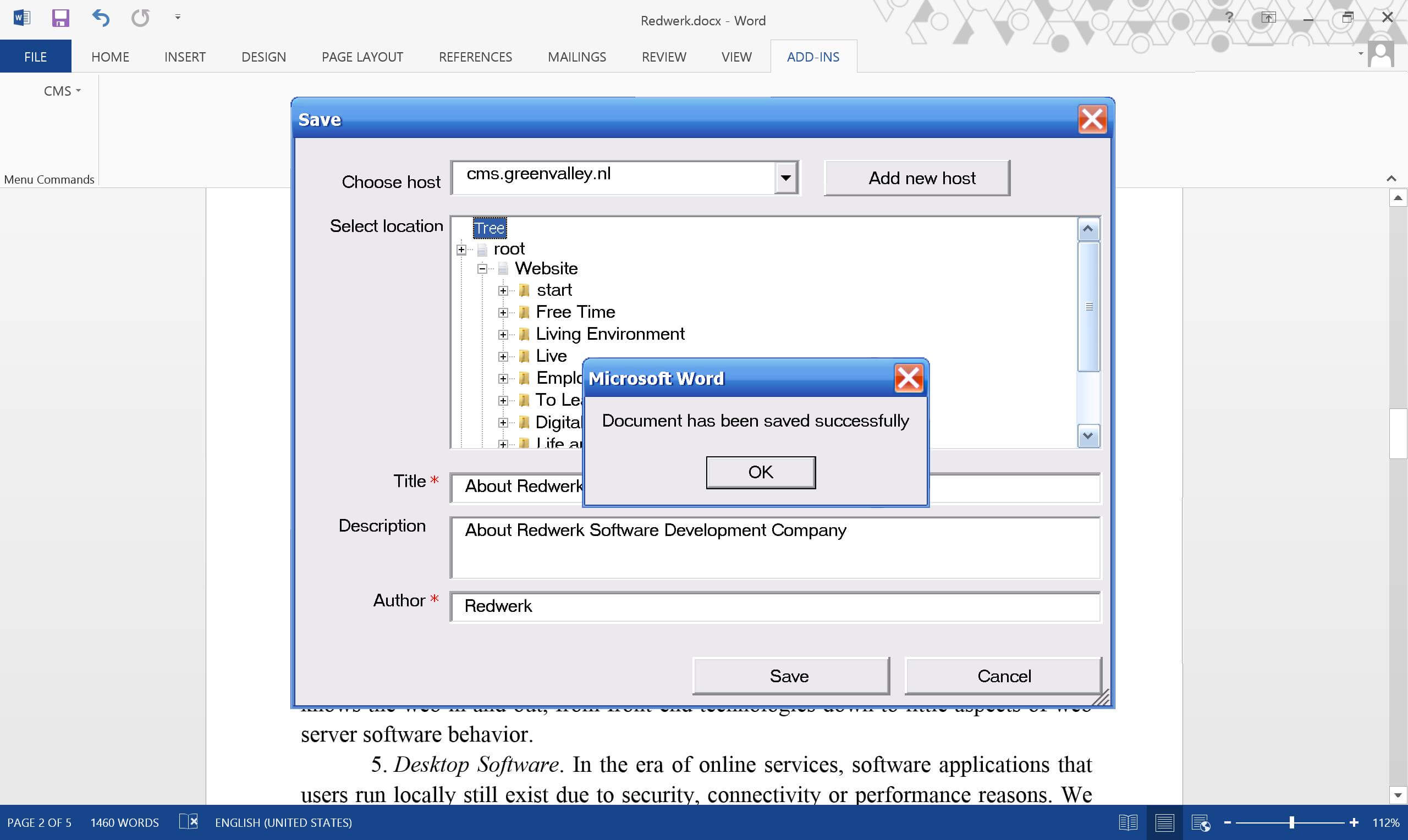Select the Living Environment folder icon
The width and height of the screenshot is (1408, 840).
coord(524,335)
